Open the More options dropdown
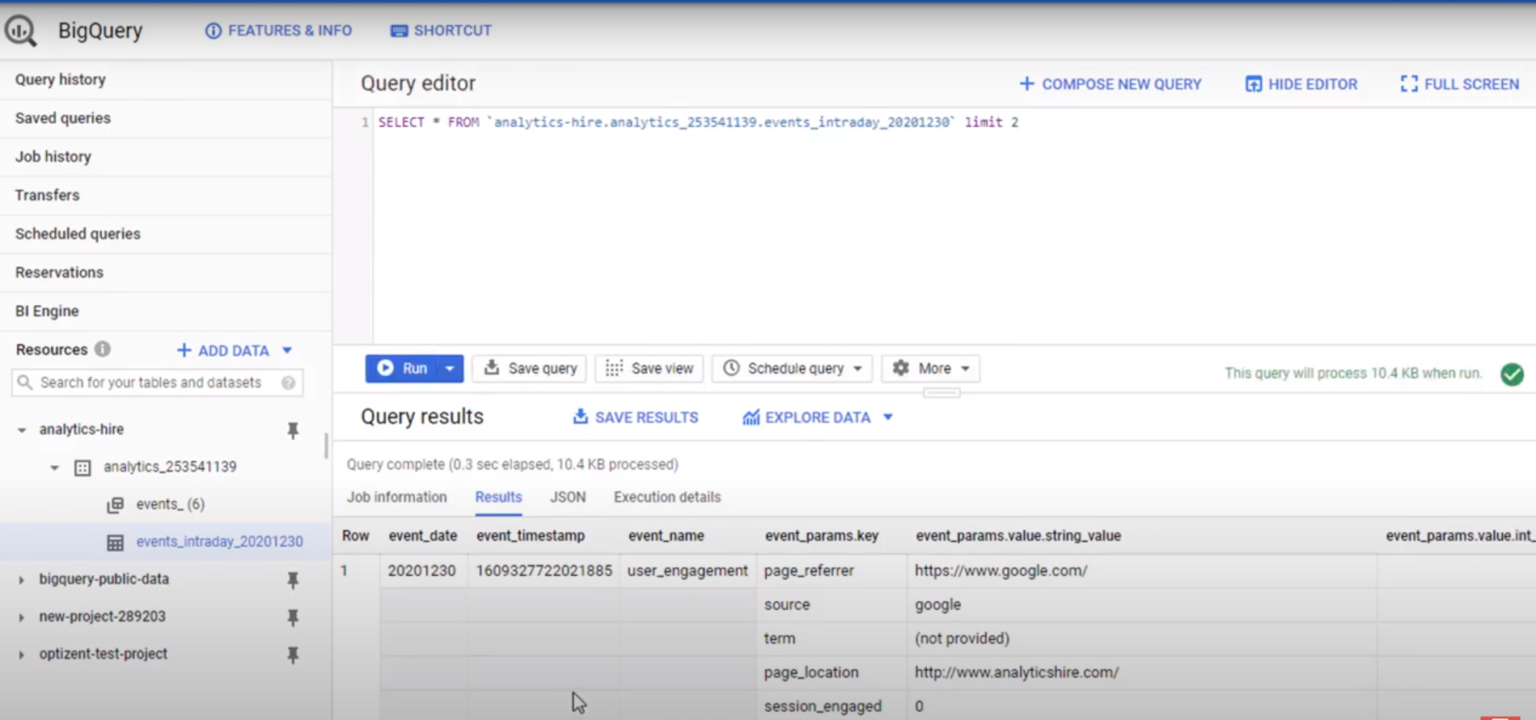This screenshot has width=1536, height=720. pos(931,369)
